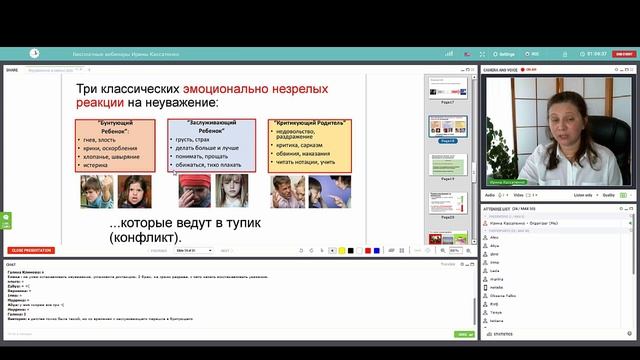The height and width of the screenshot is (360, 640).
Task: Click the lock icon in top bar
Action: pyautogui.click(x=565, y=54)
